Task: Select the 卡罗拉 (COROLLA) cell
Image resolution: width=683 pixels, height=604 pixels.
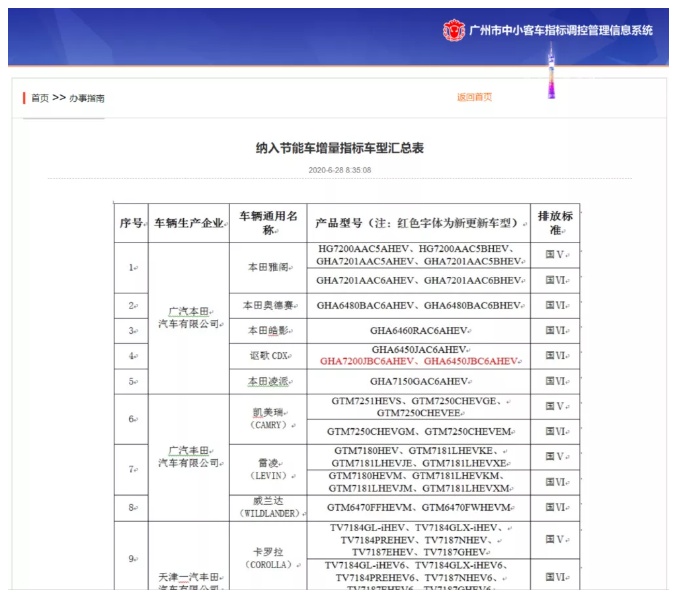Action: click(267, 556)
